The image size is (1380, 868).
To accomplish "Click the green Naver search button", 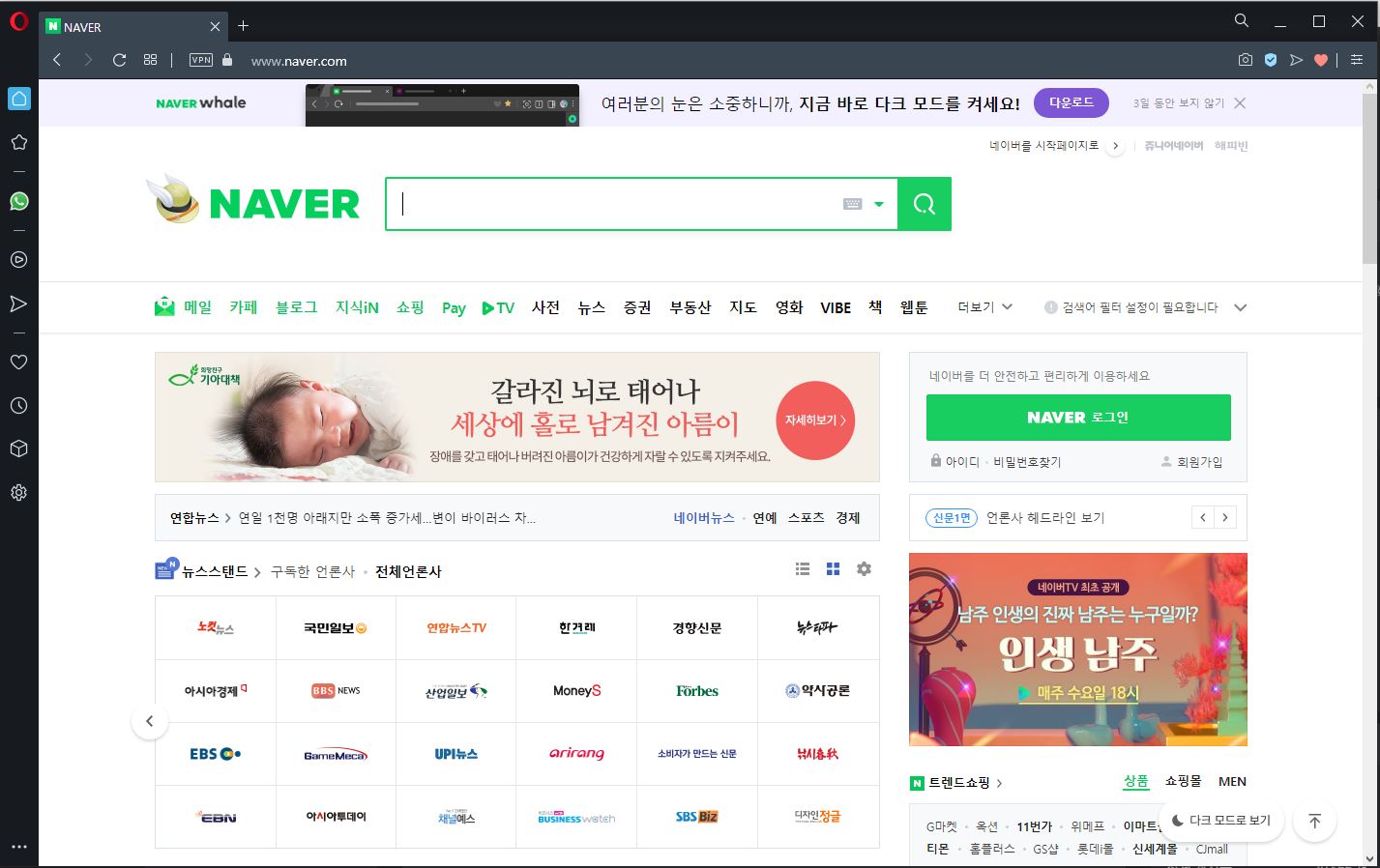I will pos(925,204).
